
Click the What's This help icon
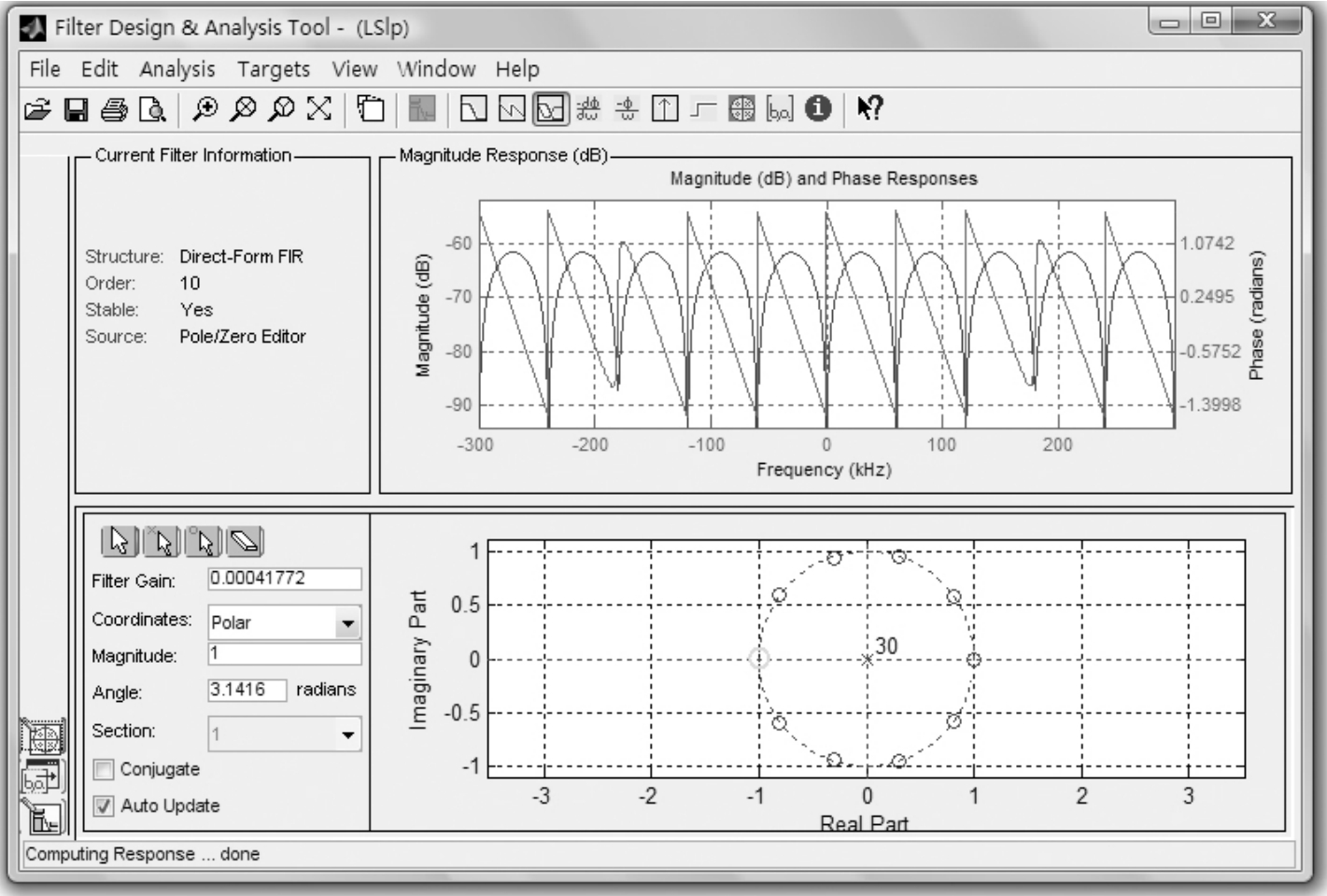(x=869, y=109)
